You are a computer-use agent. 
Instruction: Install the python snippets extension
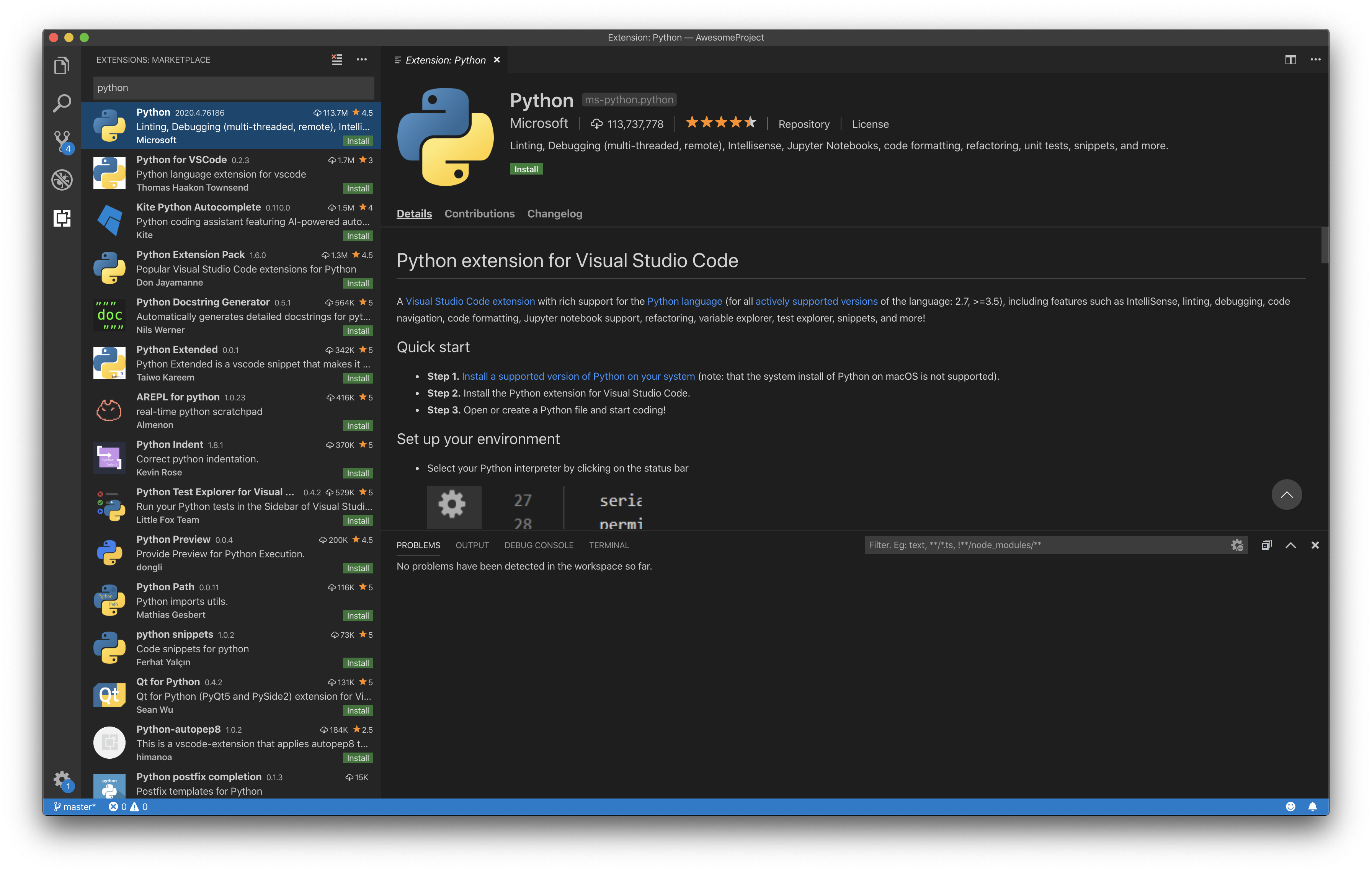[358, 663]
